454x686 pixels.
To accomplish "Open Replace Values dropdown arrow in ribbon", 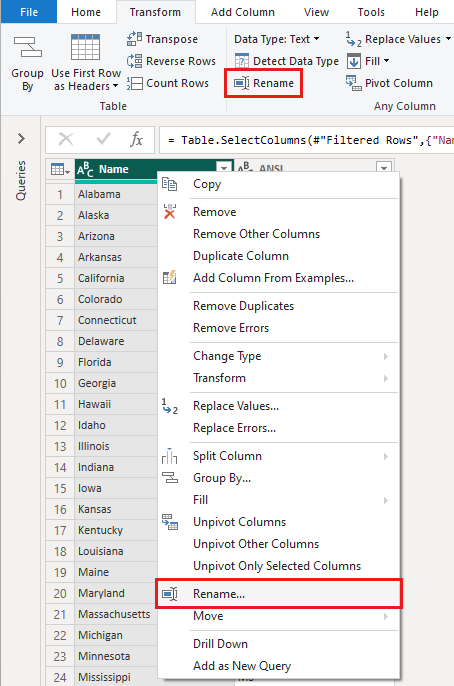I will pyautogui.click(x=448, y=39).
